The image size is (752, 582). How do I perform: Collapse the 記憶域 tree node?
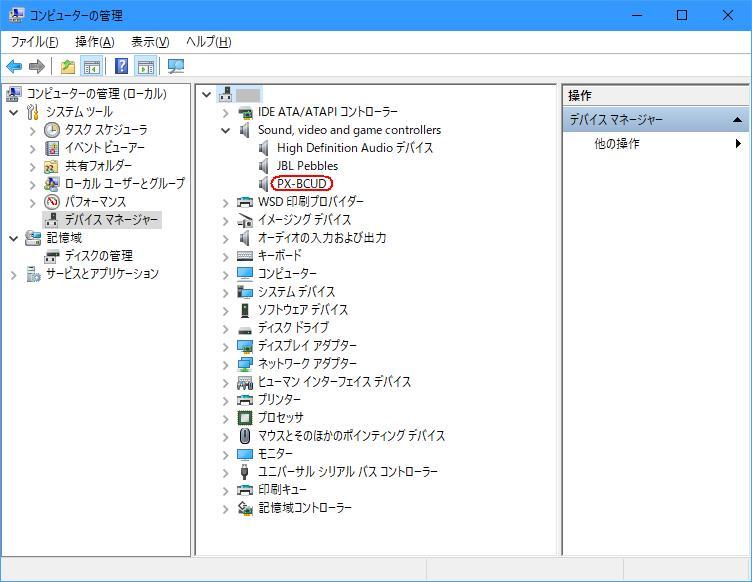point(14,238)
